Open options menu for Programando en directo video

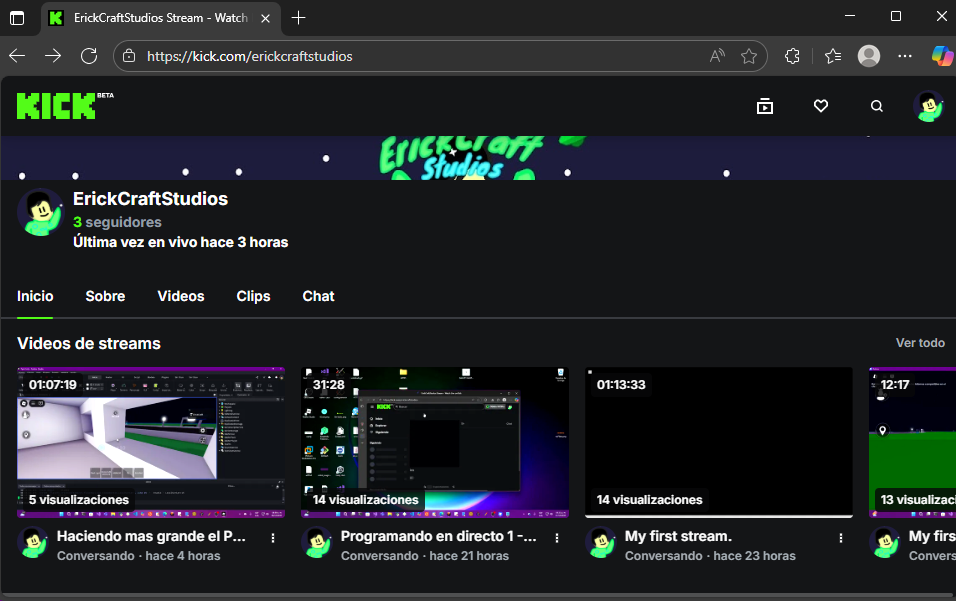tap(557, 538)
